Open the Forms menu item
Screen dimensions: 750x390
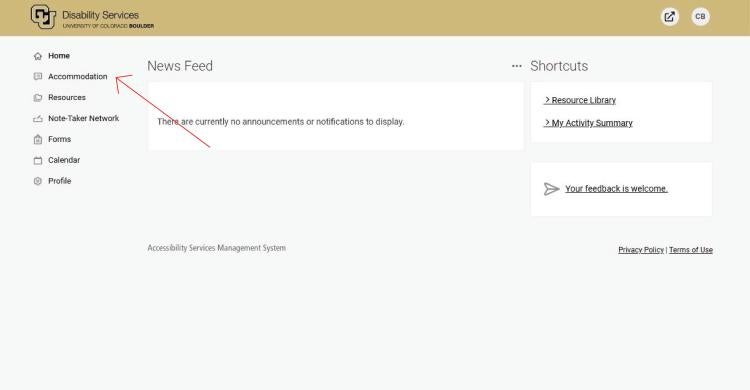pyautogui.click(x=59, y=139)
